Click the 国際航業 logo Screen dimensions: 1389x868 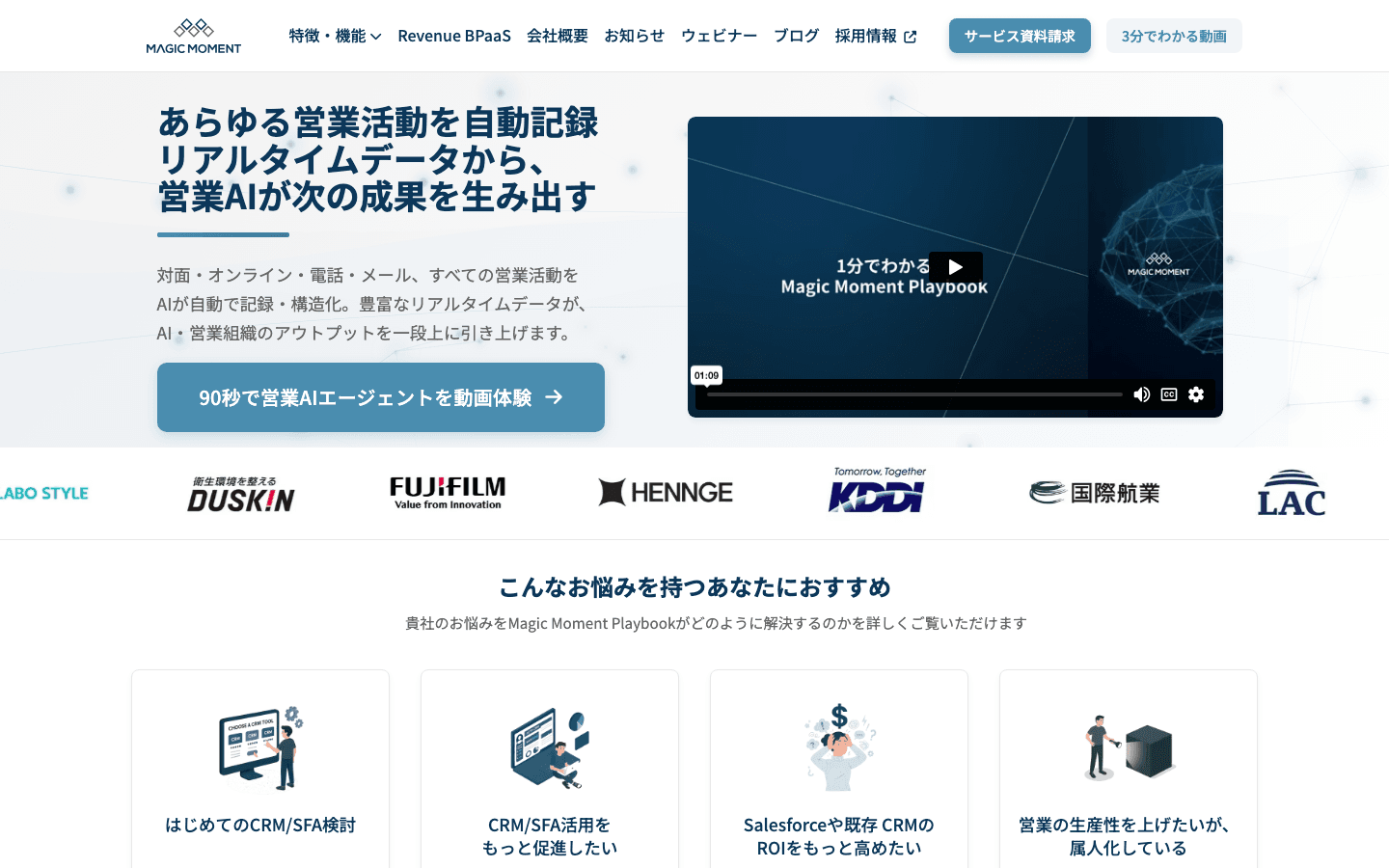pyautogui.click(x=1095, y=493)
